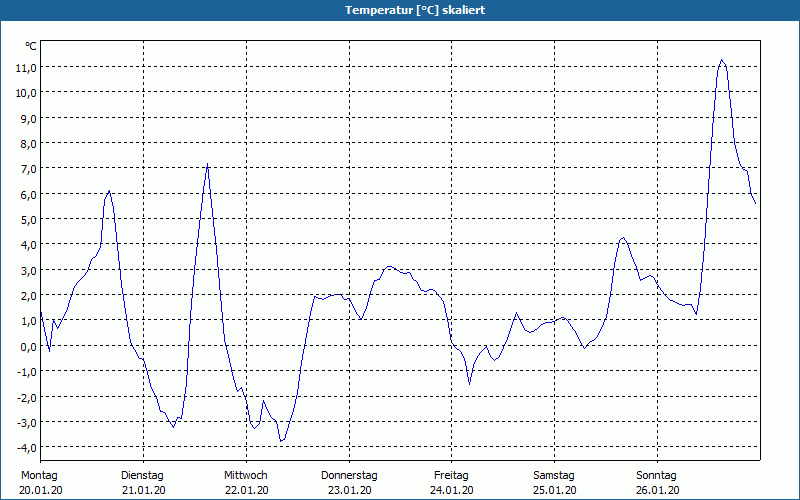
Task: Select the Mittwoch 22.01.20 date label
Action: click(245, 482)
